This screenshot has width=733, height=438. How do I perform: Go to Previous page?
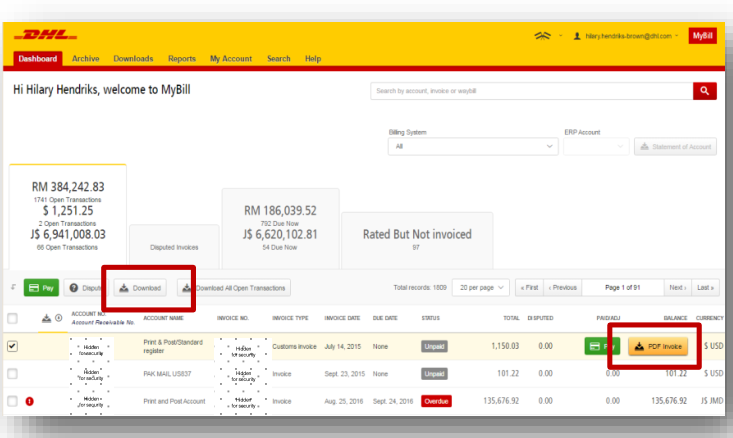(x=562, y=287)
